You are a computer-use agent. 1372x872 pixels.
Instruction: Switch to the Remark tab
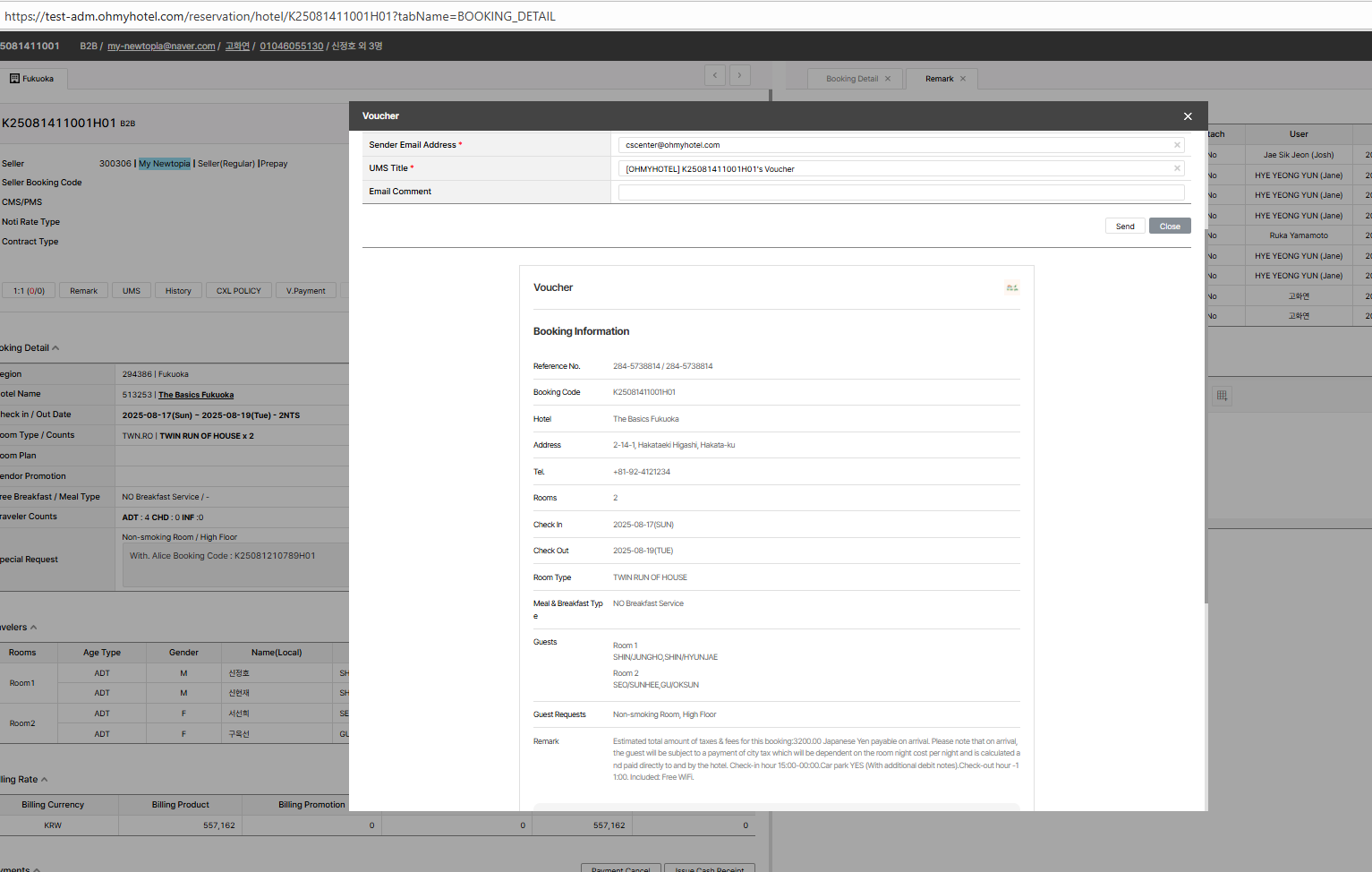(x=941, y=79)
